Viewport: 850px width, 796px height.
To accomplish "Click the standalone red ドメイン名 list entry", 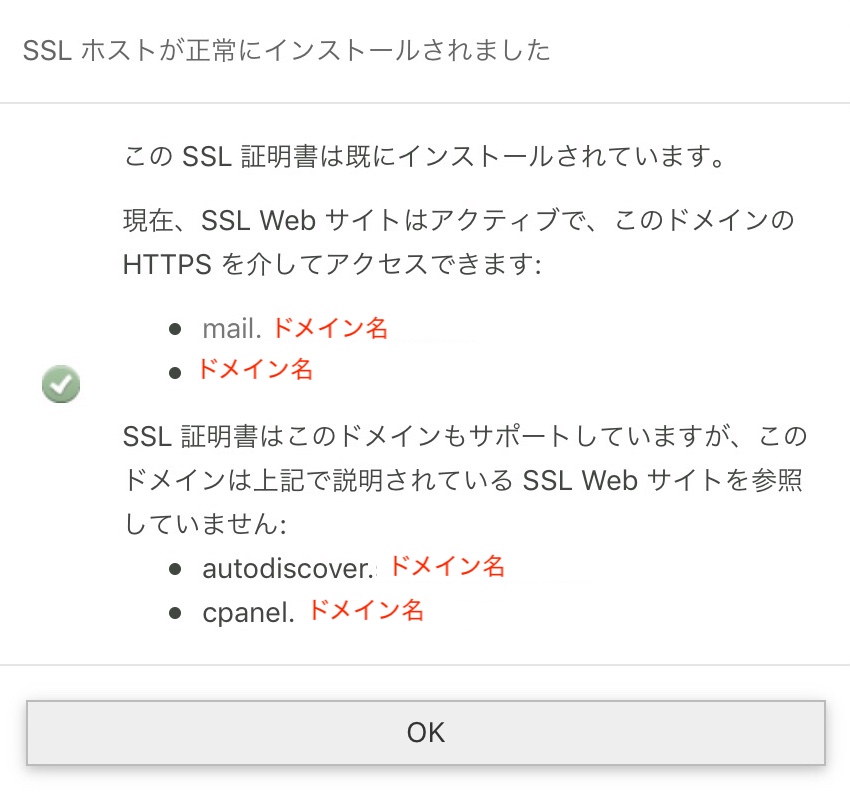I will (x=255, y=369).
